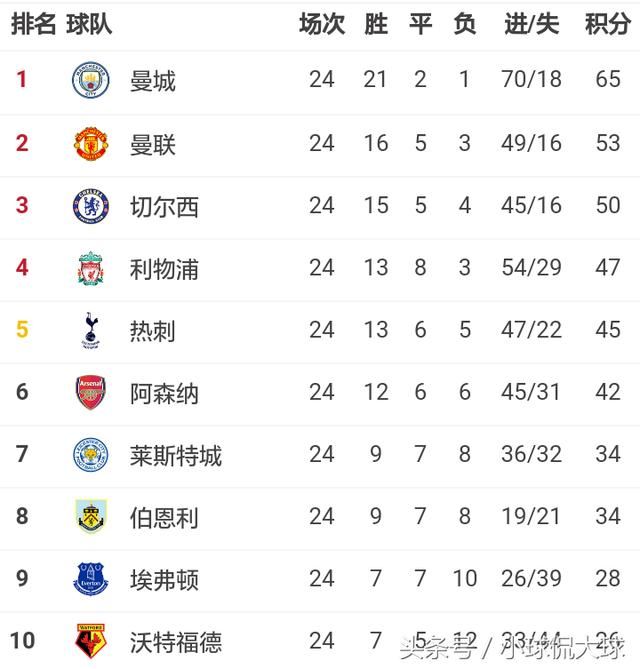The height and width of the screenshot is (669, 640).
Task: Open the 曼城 team name link
Action: click(153, 80)
